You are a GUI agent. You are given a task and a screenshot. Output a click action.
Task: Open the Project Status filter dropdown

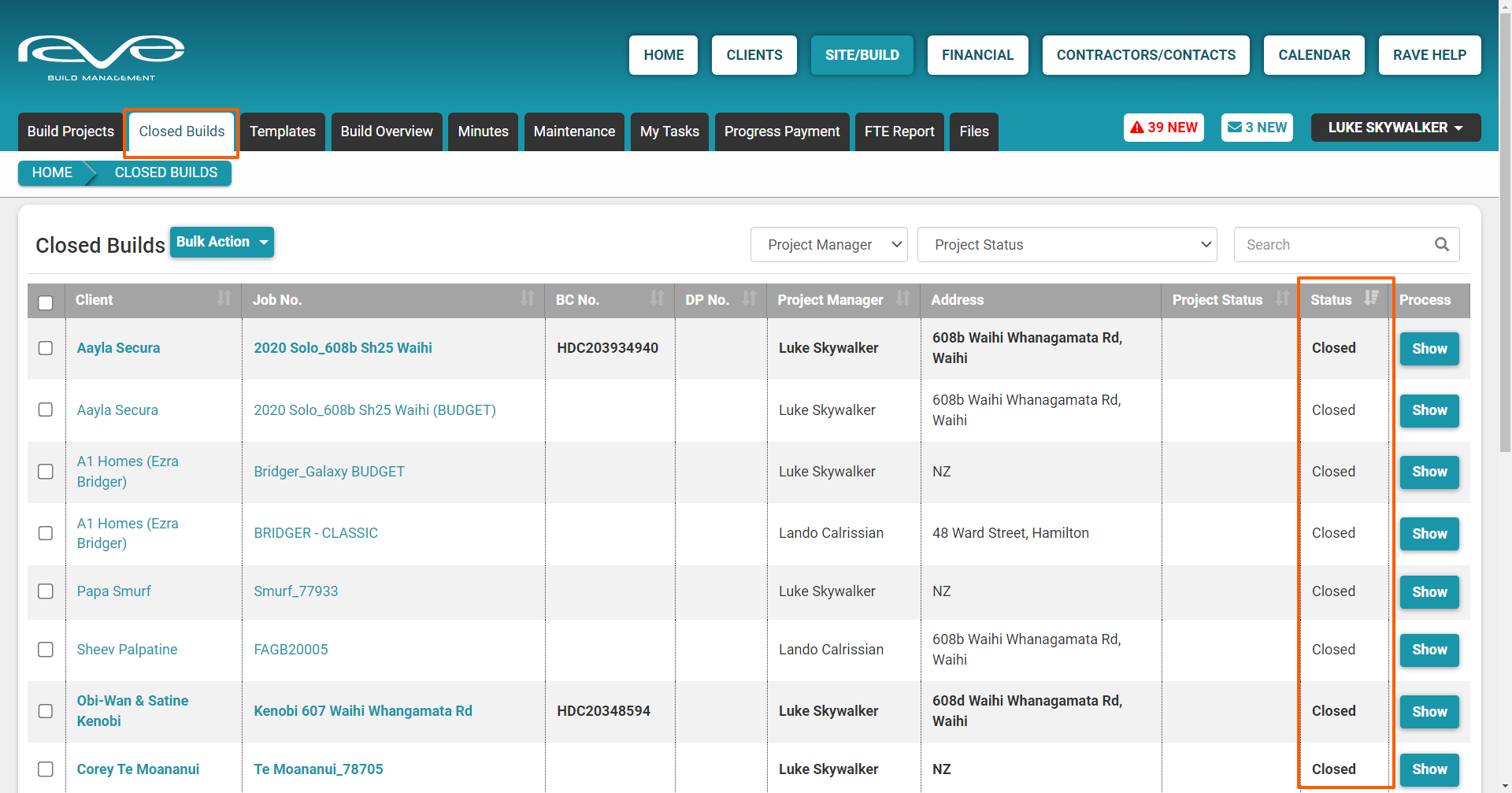[1067, 245]
